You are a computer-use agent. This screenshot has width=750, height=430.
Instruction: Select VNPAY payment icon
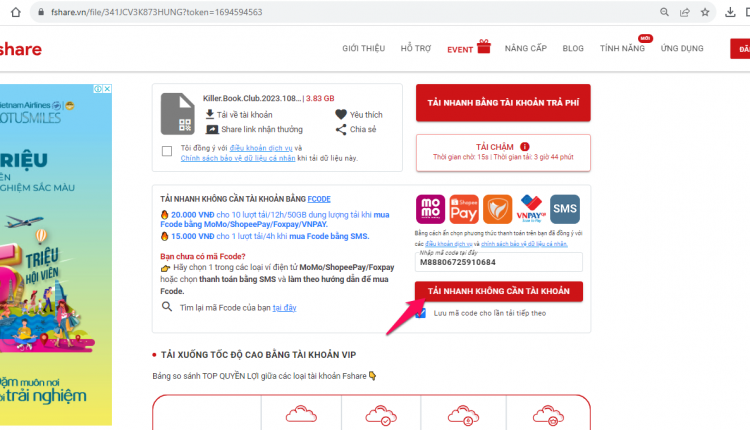(x=531, y=209)
